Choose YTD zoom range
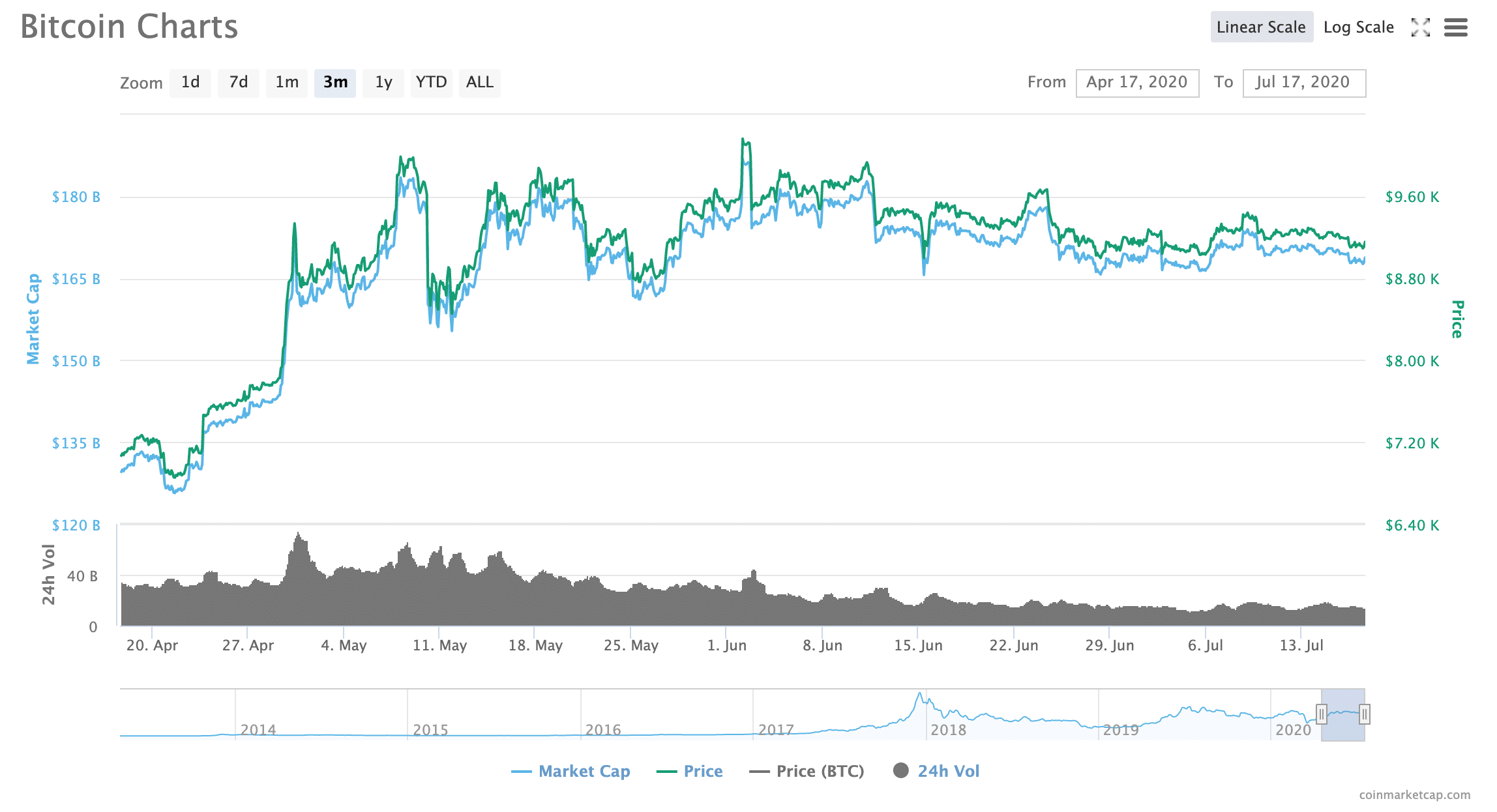Screen dimensions: 1497x812 431,83
